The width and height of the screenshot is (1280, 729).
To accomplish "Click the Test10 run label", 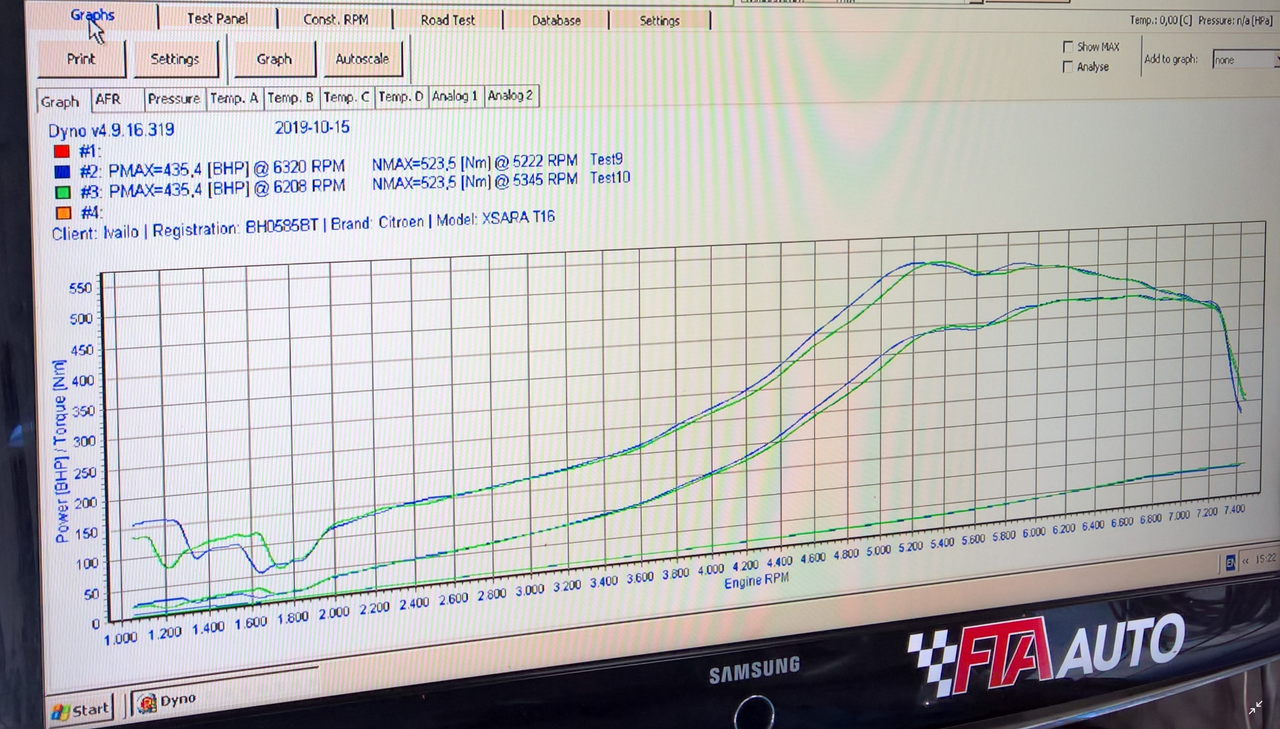I will (610, 177).
